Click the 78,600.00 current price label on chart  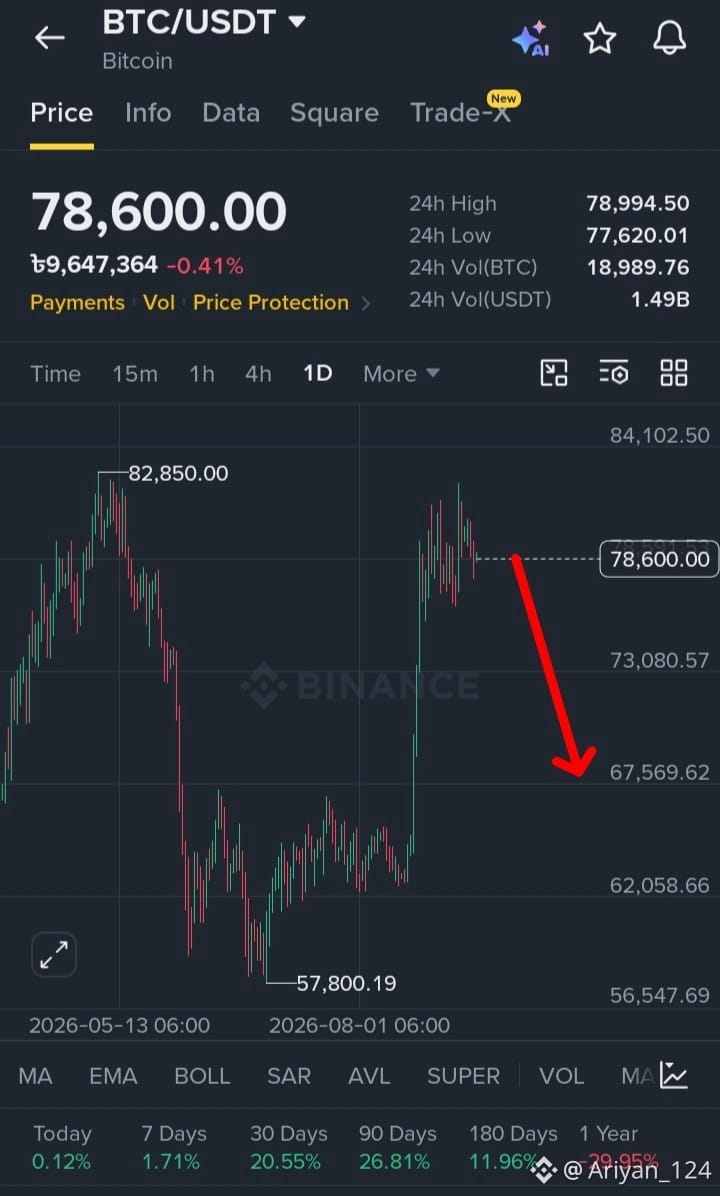(658, 559)
